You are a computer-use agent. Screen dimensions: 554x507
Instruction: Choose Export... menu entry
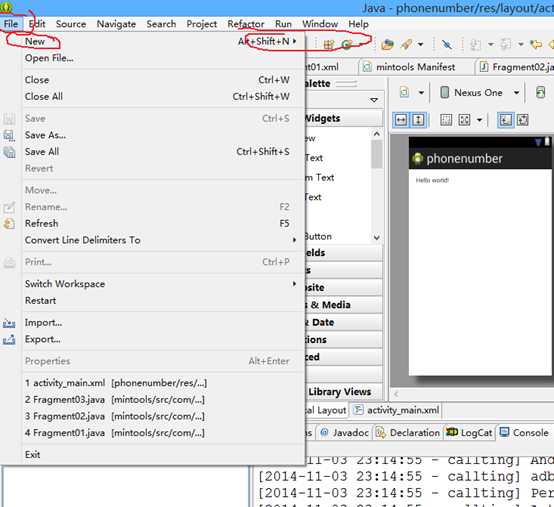[164, 339]
